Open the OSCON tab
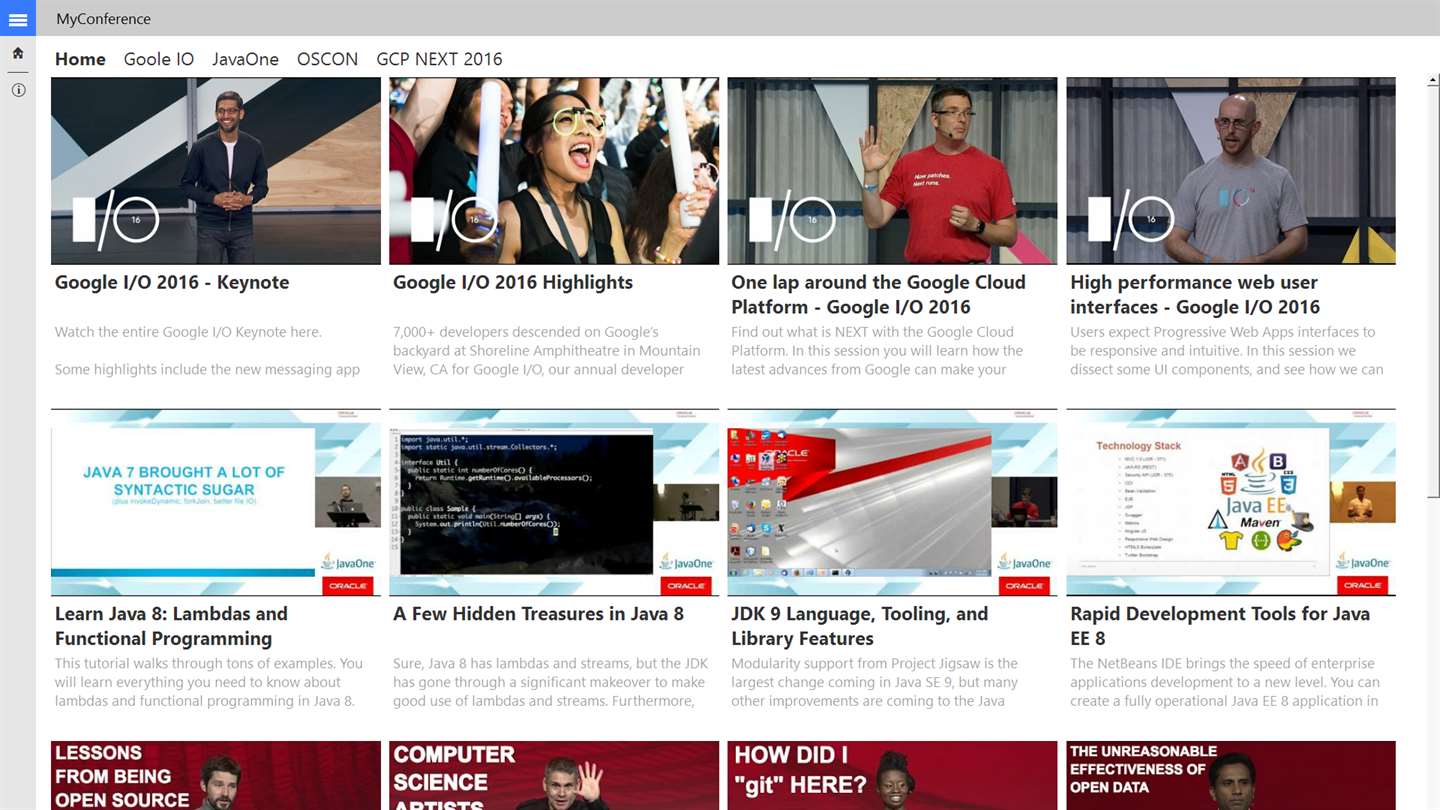 point(327,59)
